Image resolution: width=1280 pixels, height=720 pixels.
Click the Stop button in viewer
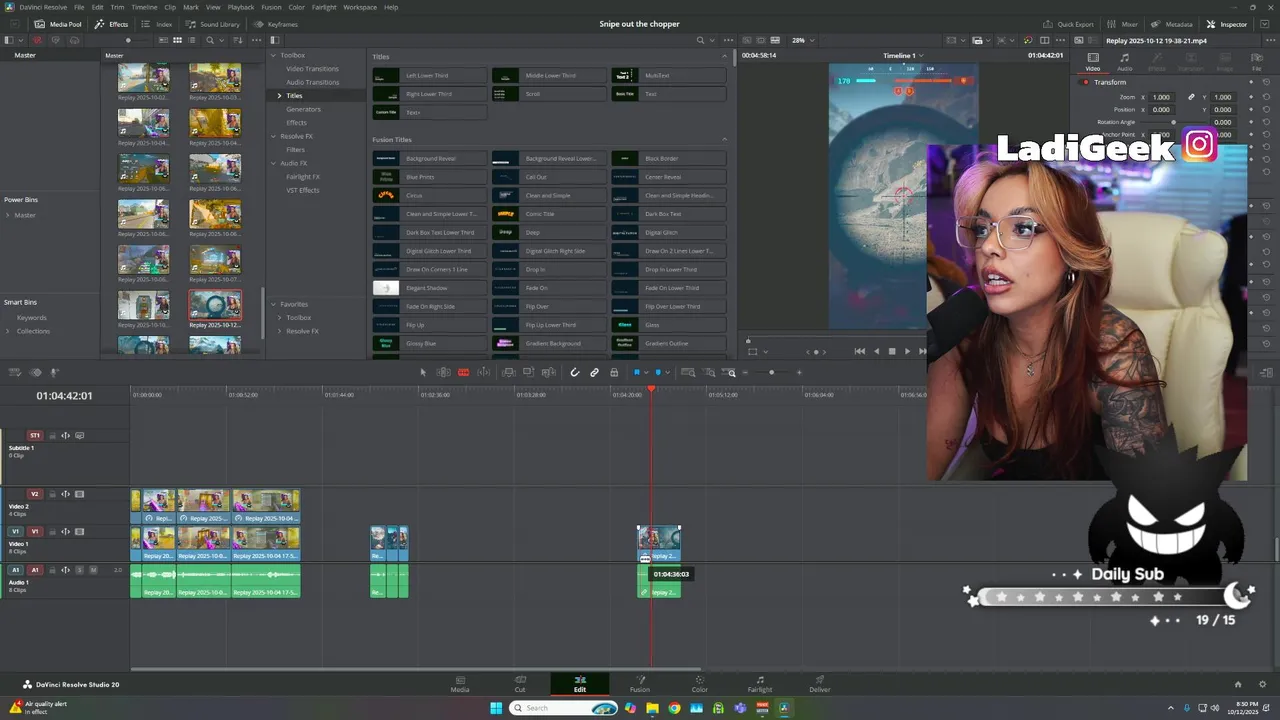click(x=892, y=351)
